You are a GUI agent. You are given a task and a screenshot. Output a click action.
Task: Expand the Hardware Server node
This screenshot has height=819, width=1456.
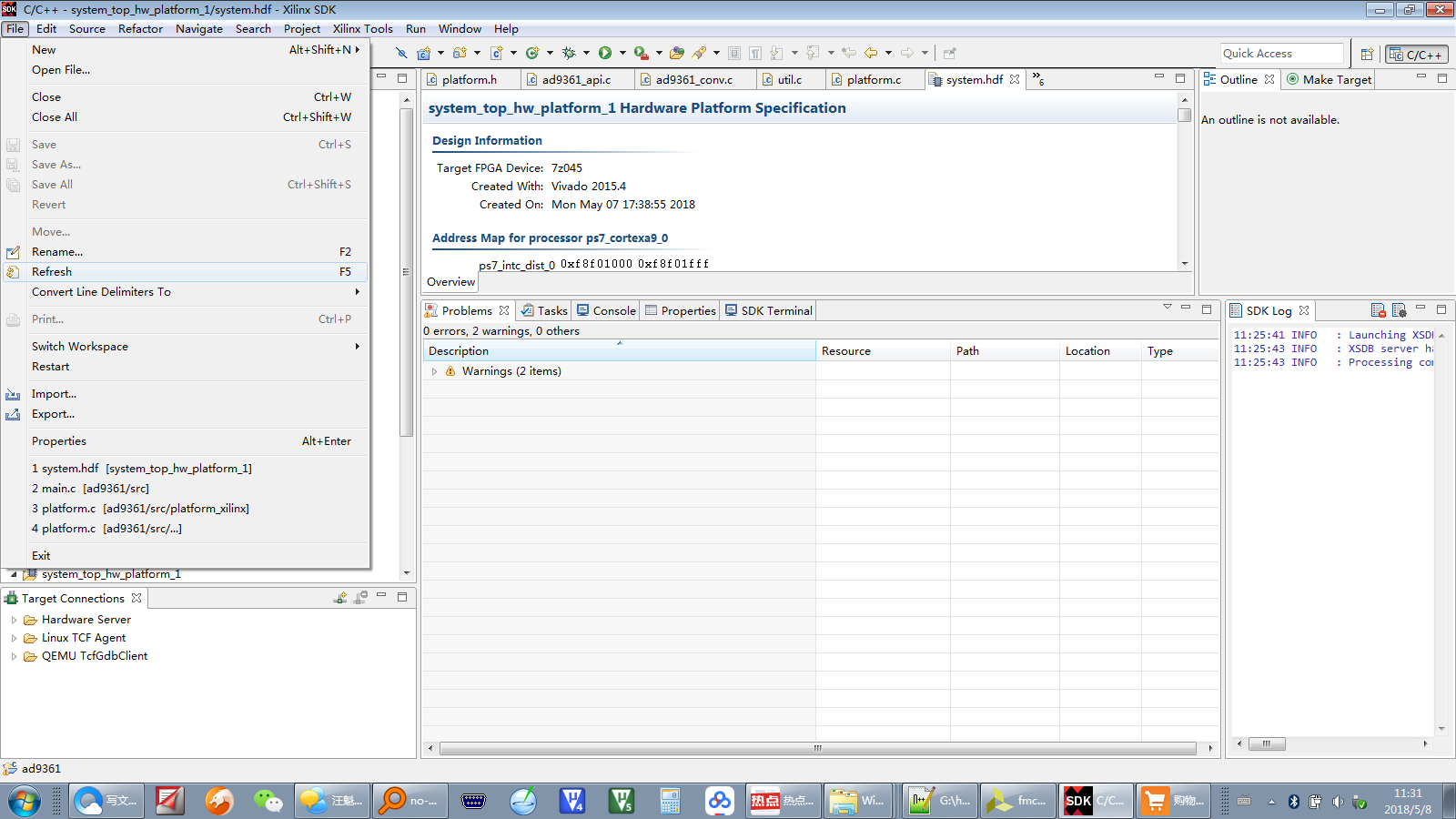click(14, 620)
